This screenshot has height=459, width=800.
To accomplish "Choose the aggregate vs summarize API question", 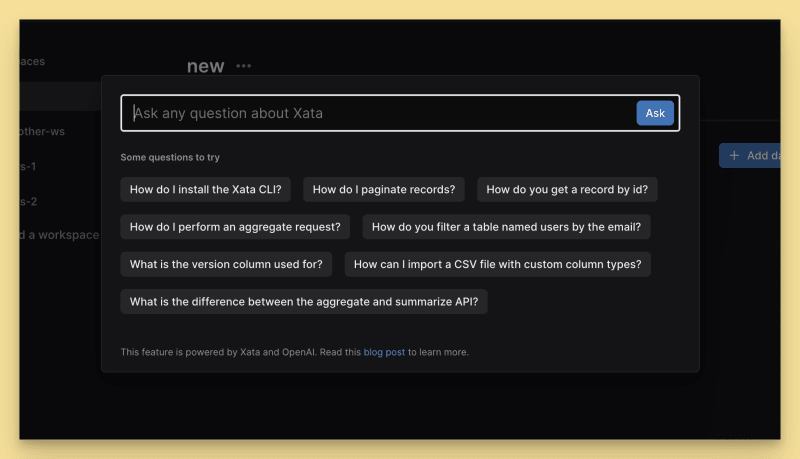I will (304, 301).
